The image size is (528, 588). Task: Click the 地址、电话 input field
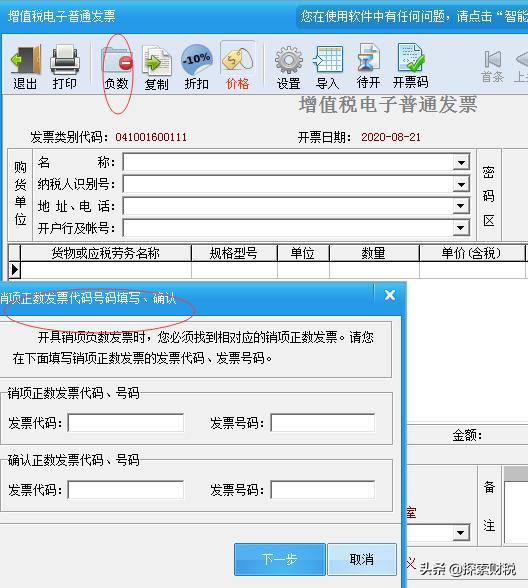pos(288,206)
